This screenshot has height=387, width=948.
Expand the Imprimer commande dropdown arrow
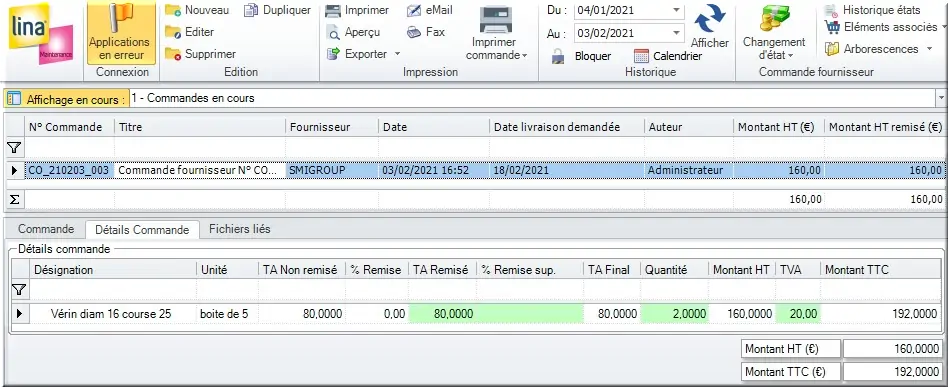524,56
